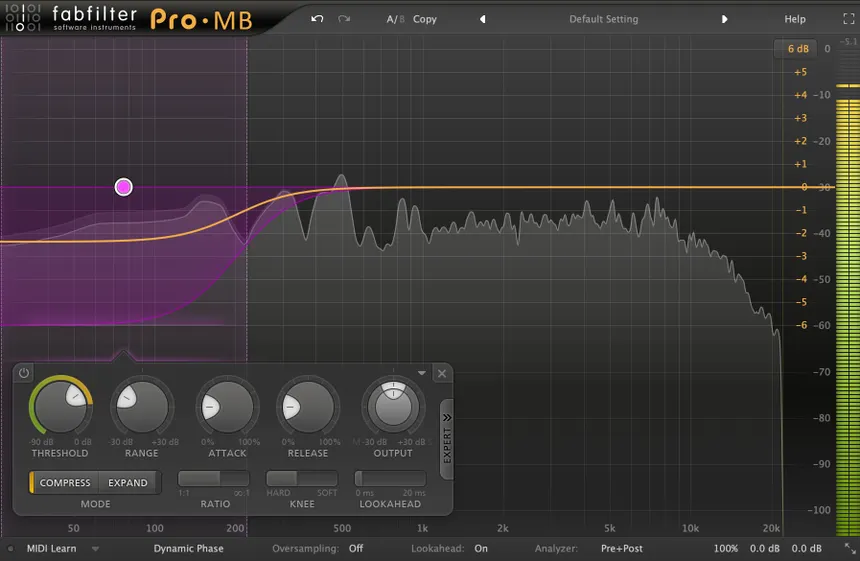
Task: Enter full screen mode icon
Action: click(x=848, y=19)
